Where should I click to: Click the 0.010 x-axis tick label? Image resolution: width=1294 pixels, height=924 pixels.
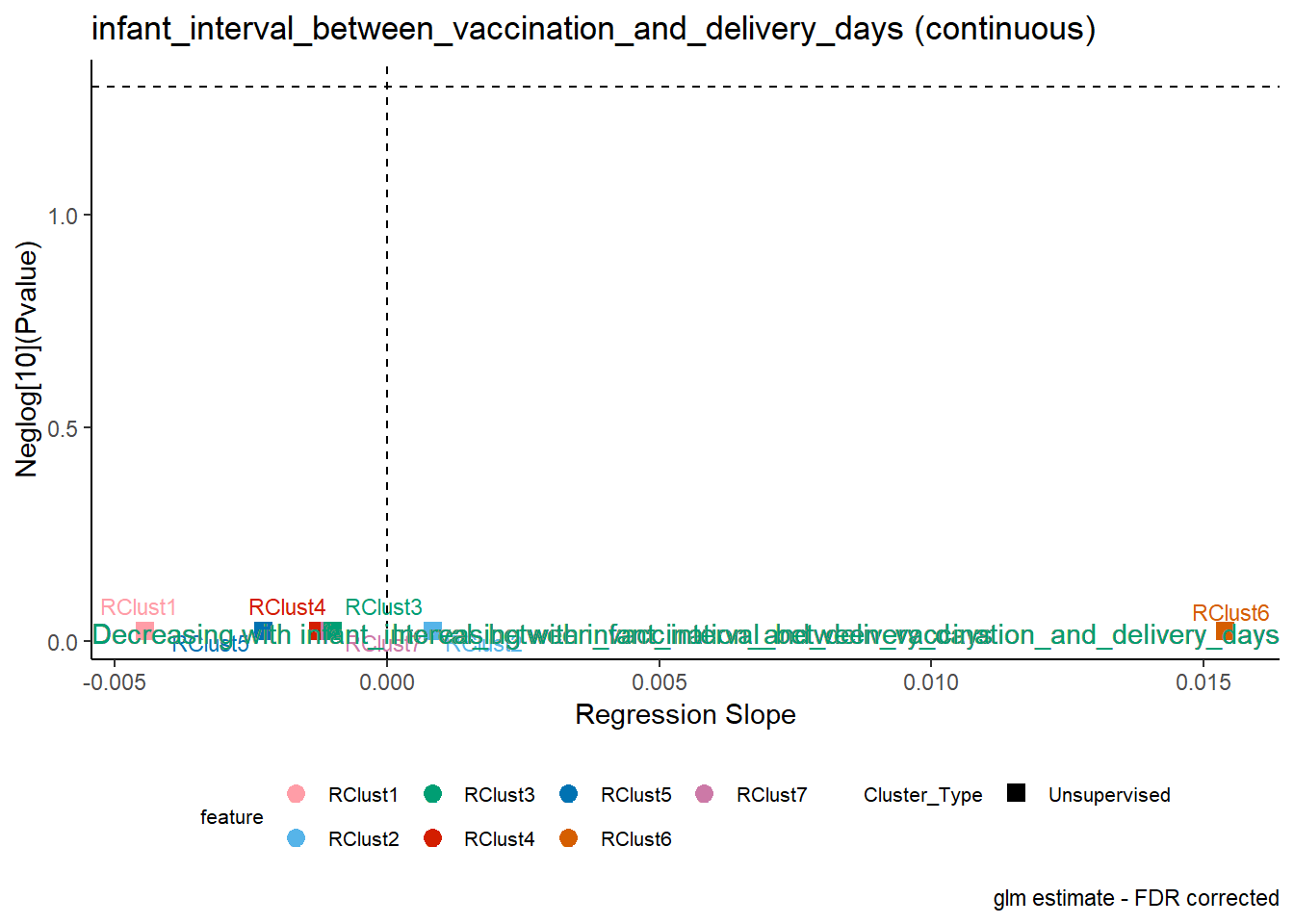tap(931, 682)
